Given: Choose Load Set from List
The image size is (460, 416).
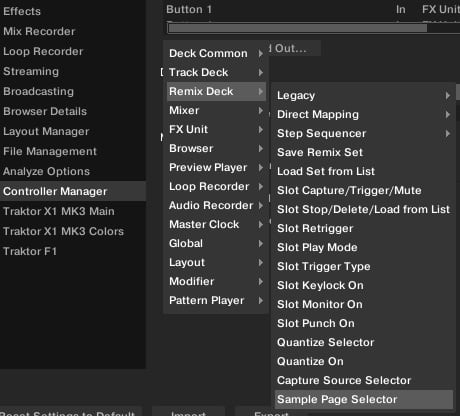Looking at the screenshot, I should tap(364, 171).
